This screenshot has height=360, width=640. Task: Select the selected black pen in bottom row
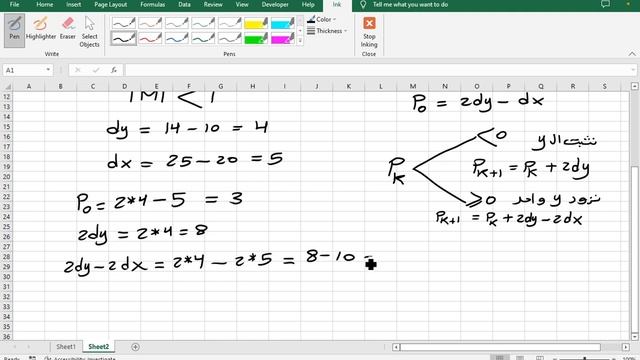tap(123, 38)
